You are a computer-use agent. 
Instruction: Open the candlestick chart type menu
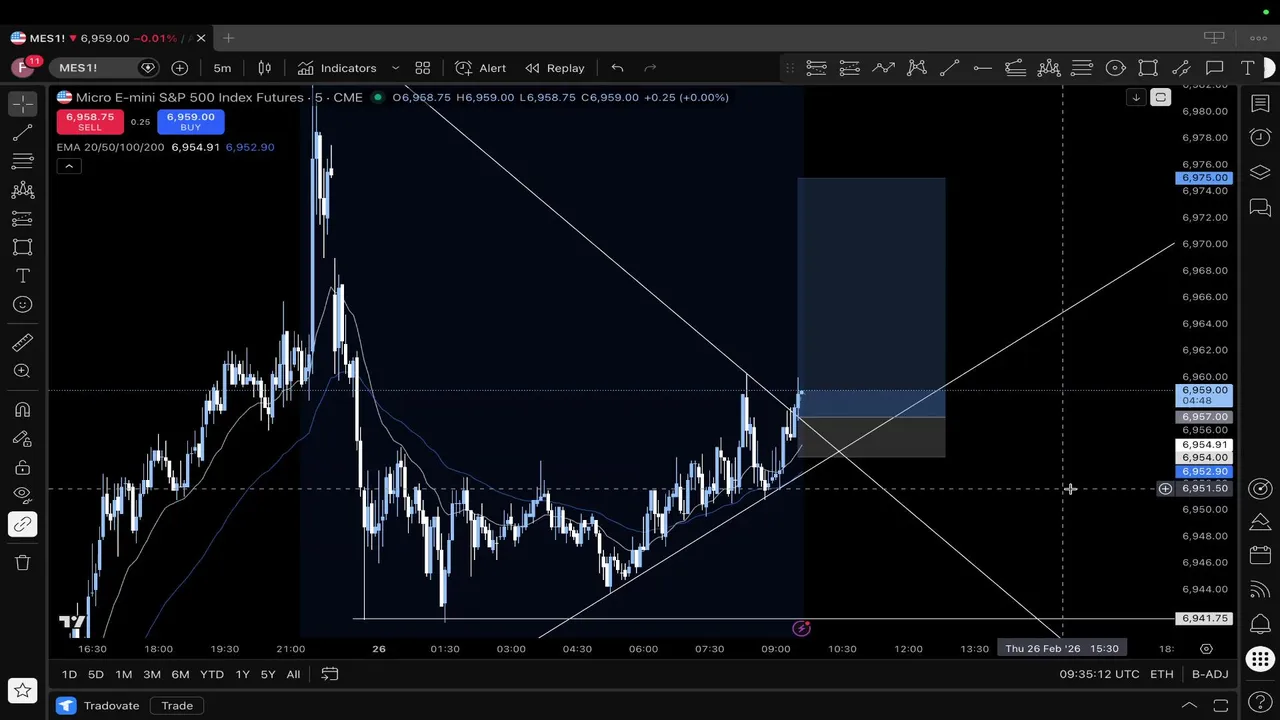(265, 68)
